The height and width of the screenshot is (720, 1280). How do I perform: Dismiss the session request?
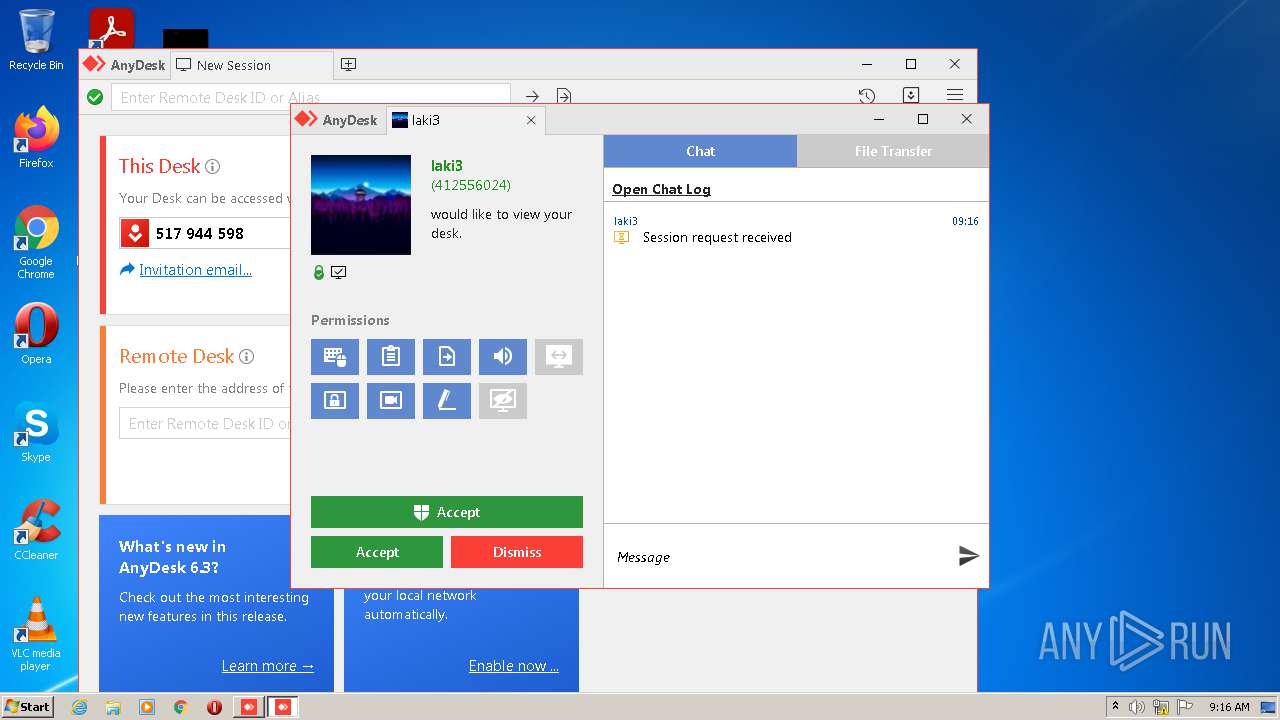tap(517, 552)
